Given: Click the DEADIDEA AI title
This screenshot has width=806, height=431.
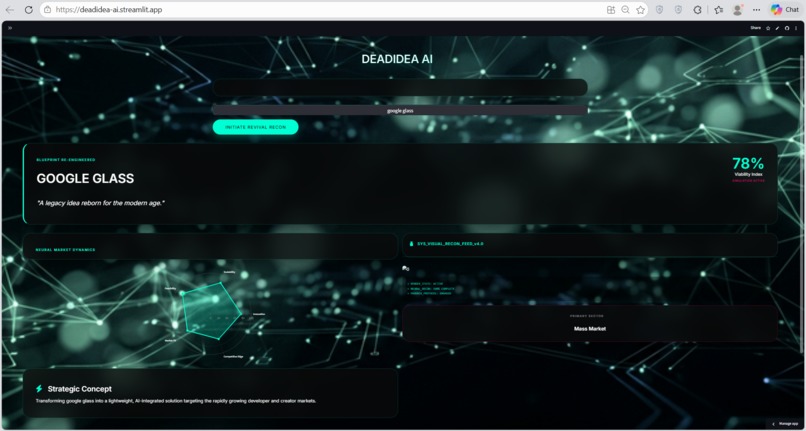Looking at the screenshot, I should pos(397,59).
